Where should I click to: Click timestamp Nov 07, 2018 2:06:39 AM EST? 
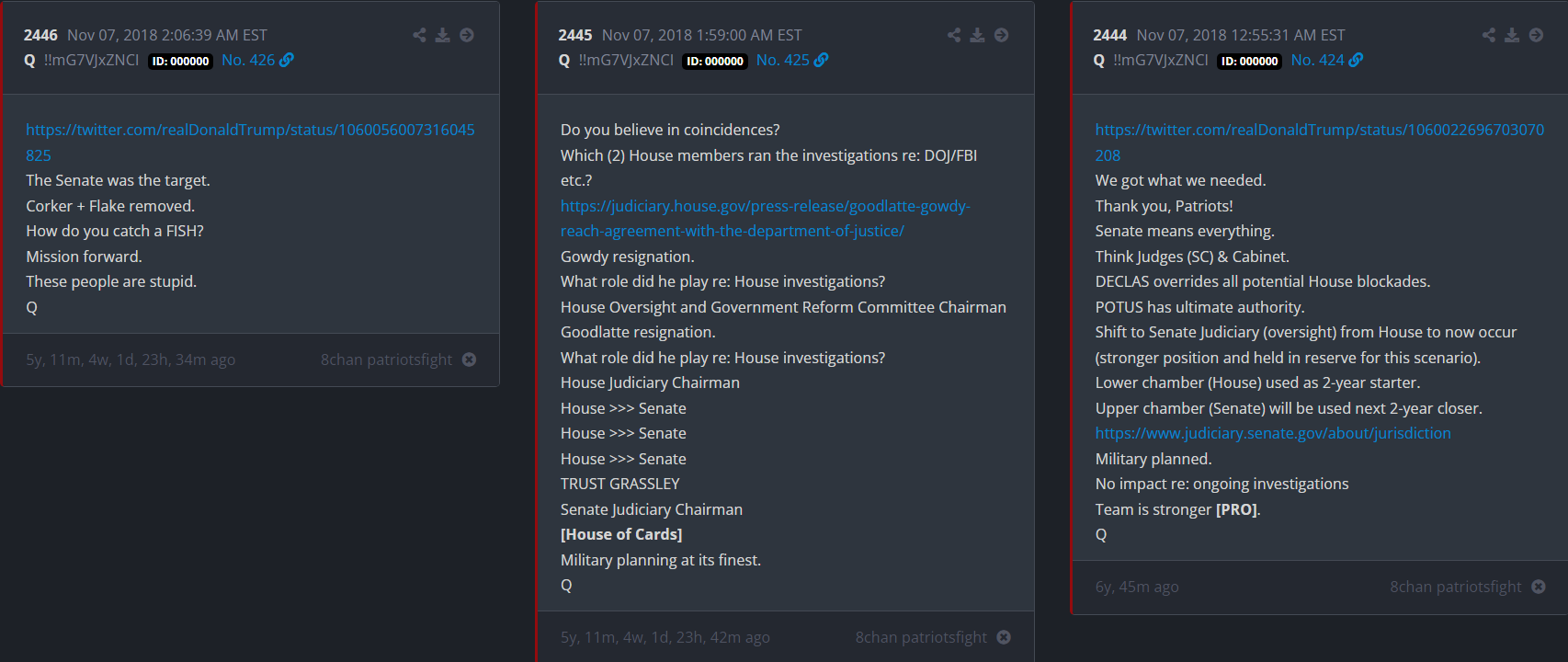167,35
